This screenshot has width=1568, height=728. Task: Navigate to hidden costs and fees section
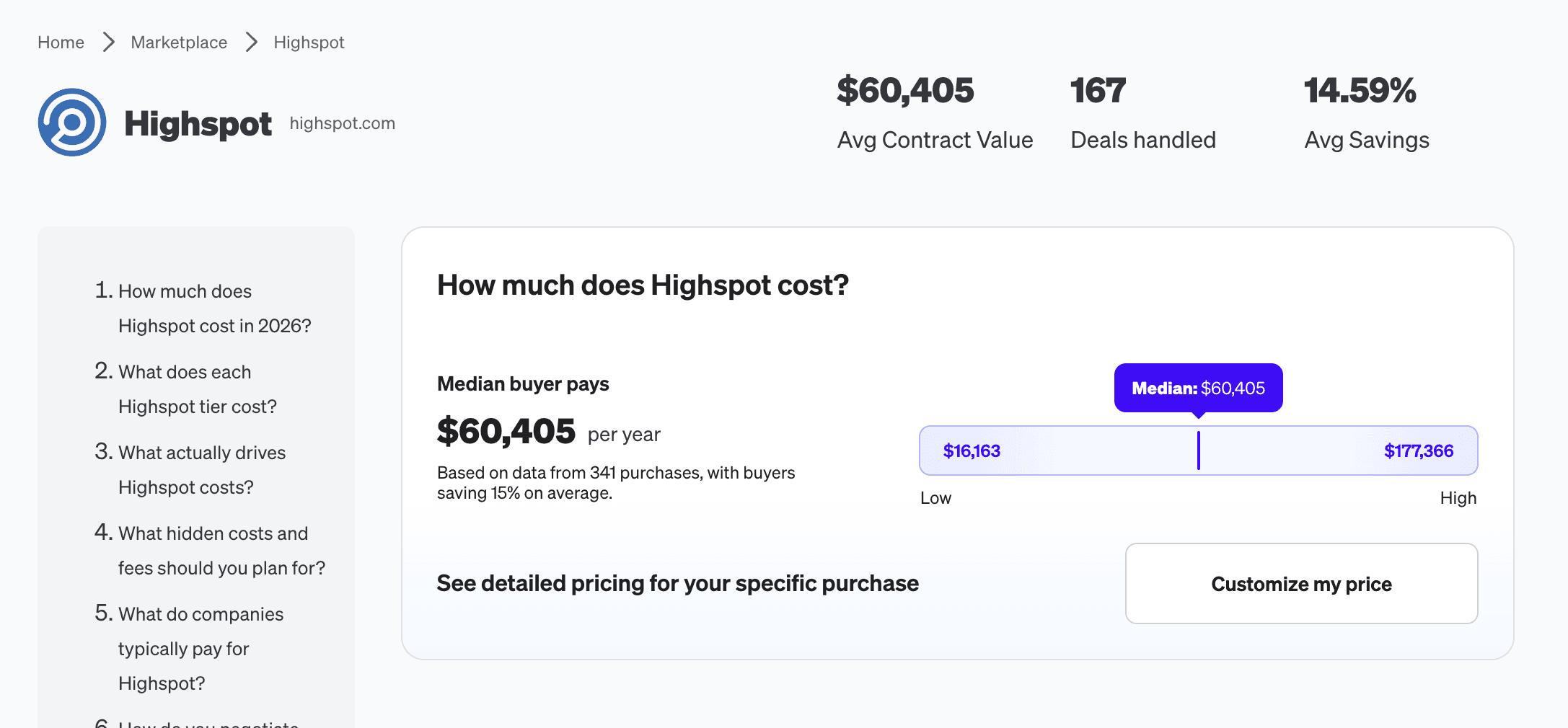pos(210,550)
